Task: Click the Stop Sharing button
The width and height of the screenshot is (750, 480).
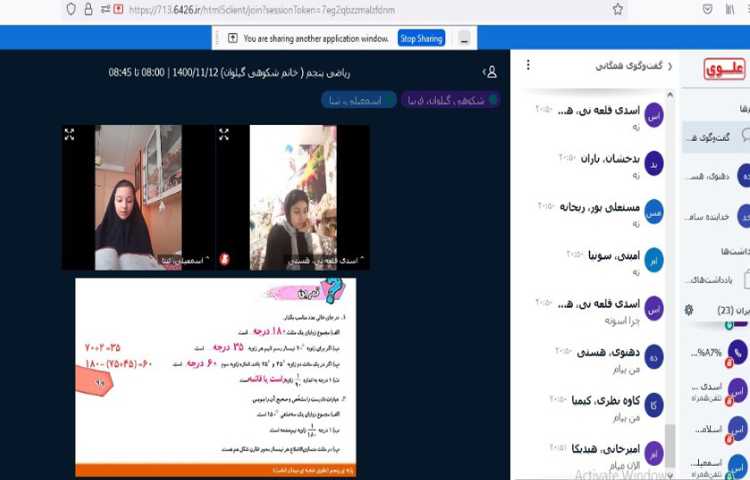Action: [x=421, y=38]
